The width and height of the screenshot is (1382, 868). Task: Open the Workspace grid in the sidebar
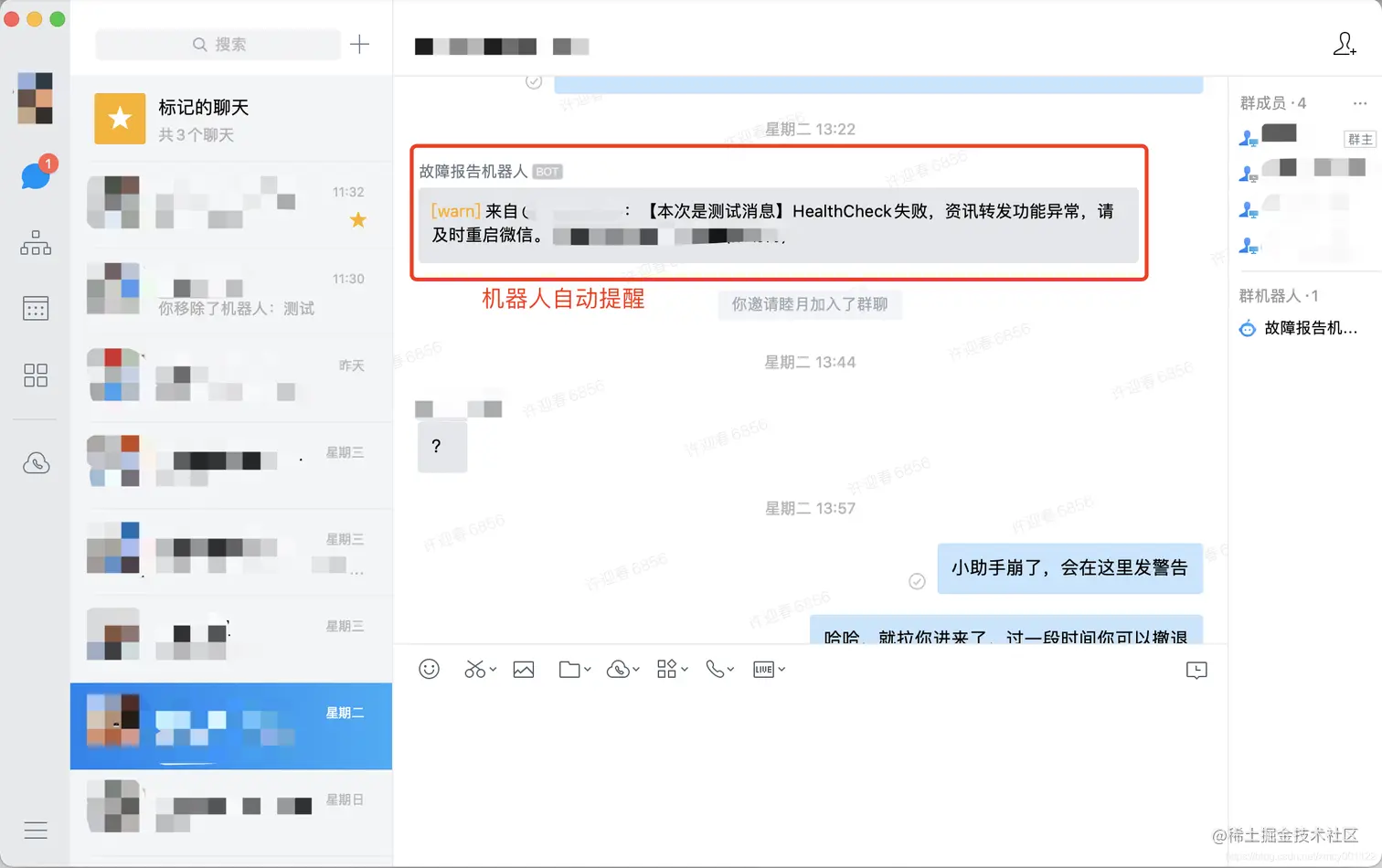(35, 375)
